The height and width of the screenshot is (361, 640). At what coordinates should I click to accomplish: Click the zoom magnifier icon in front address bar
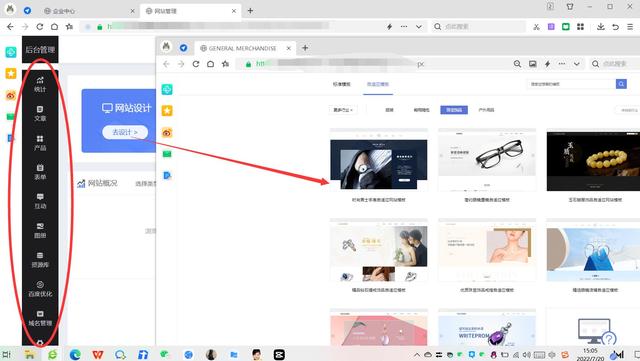click(517, 64)
